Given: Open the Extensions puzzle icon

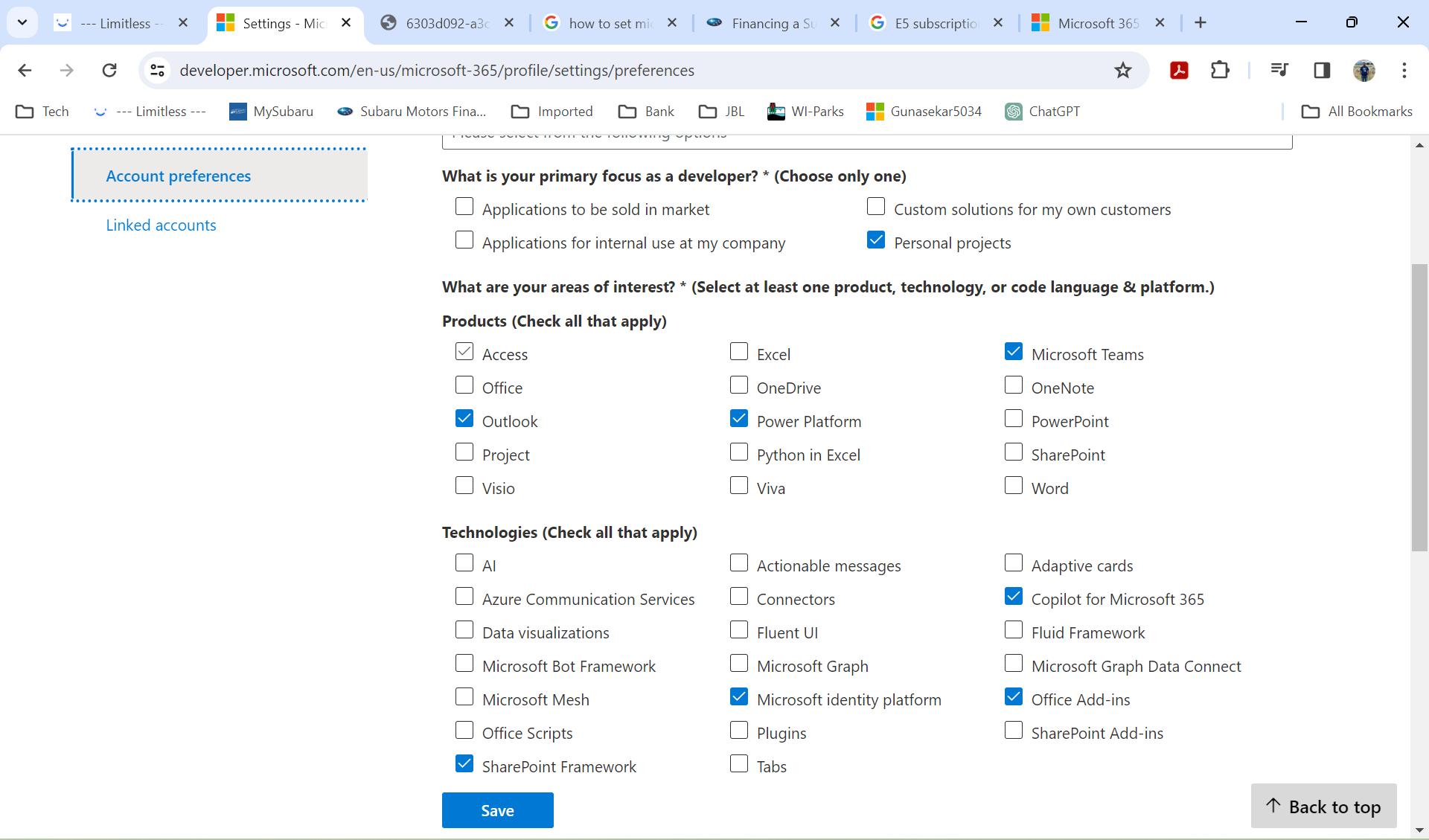Looking at the screenshot, I should (x=1220, y=70).
